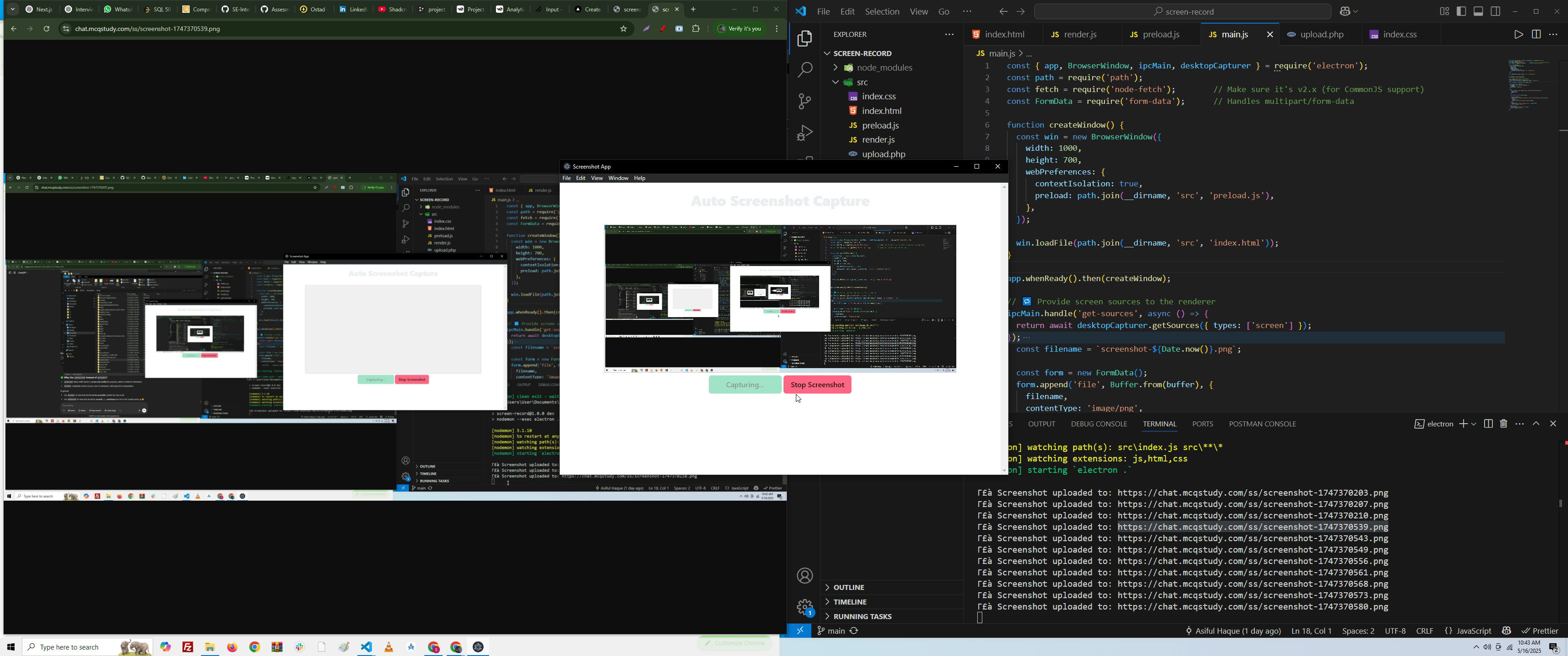Toggle the Panel layout icon
This screenshot has height=656, width=1568.
coord(1479,11)
